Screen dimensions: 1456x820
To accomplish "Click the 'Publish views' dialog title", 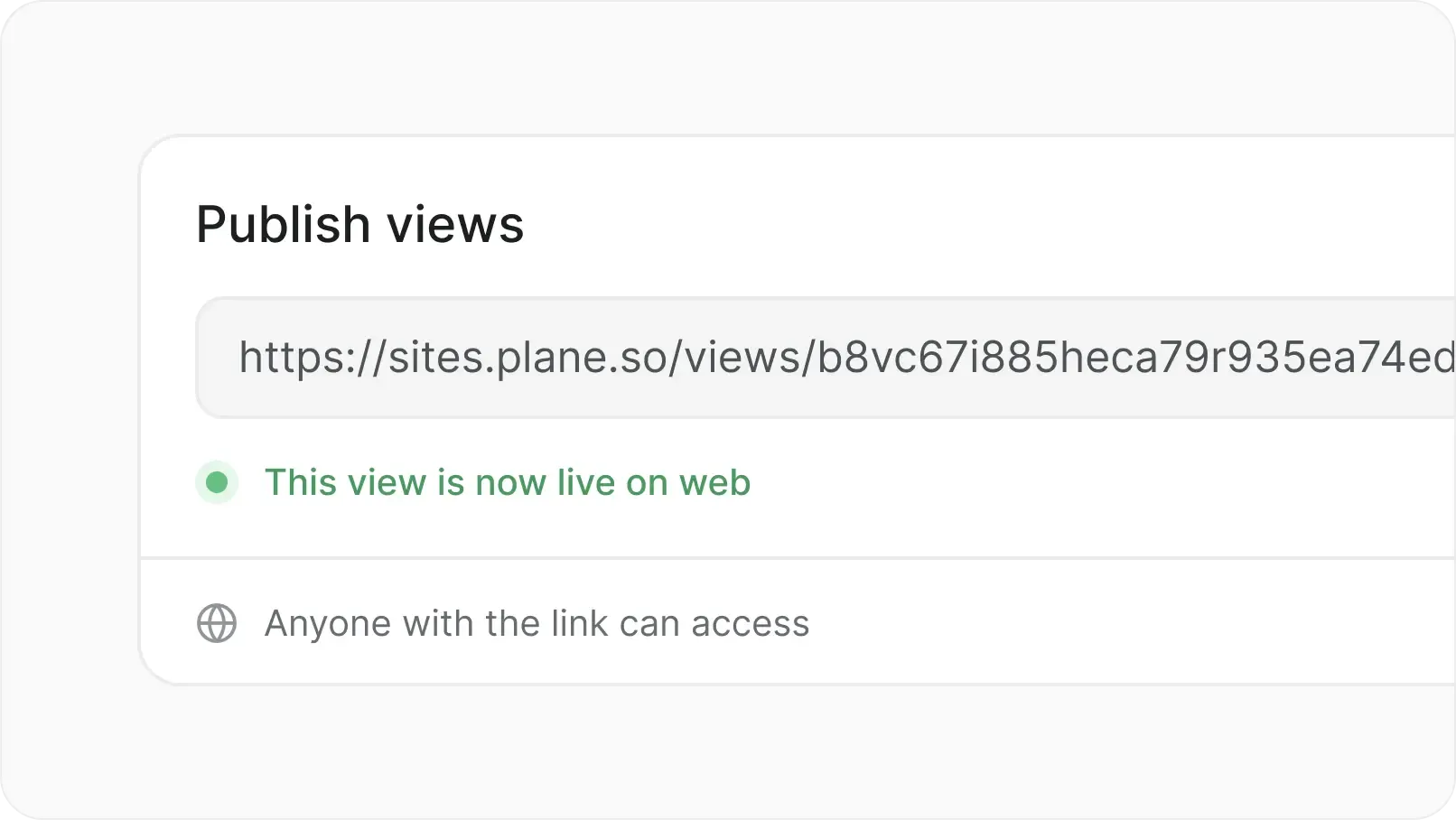I will [360, 224].
